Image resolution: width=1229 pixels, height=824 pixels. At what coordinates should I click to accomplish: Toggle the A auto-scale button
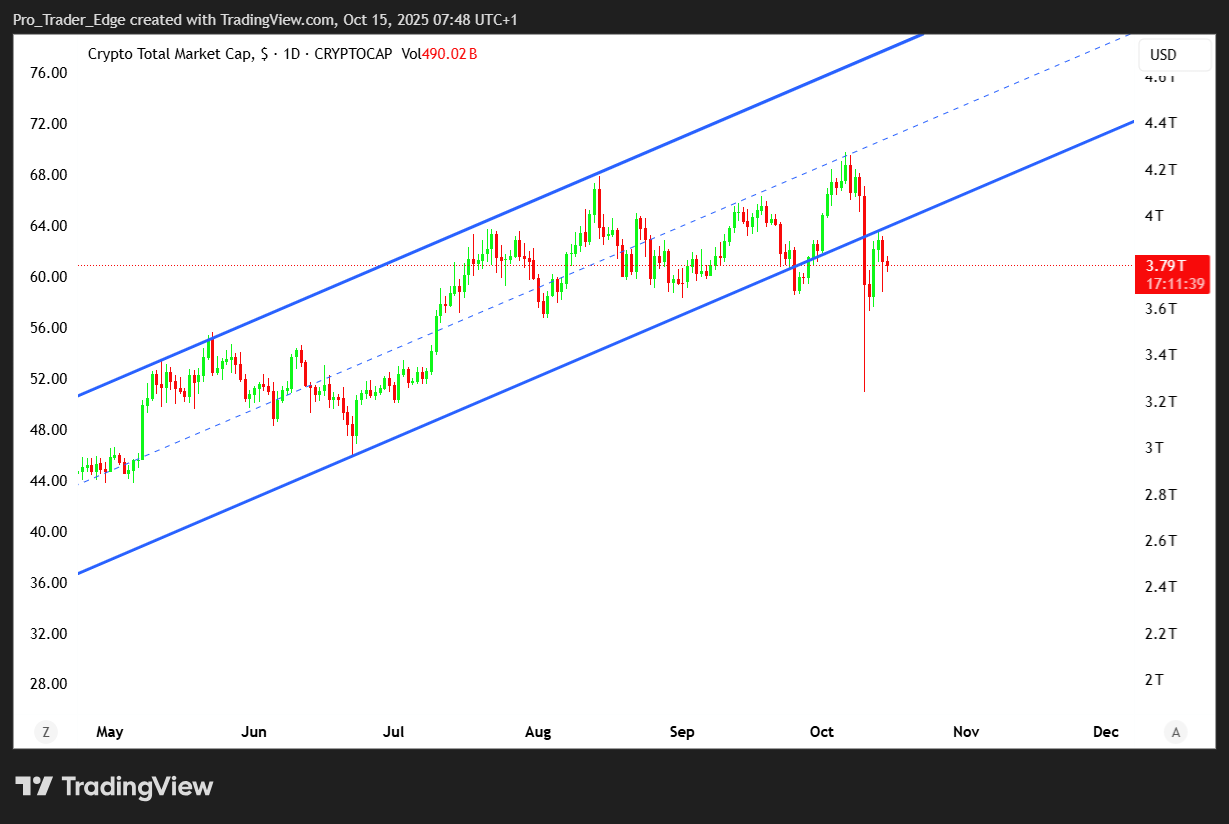pos(1176,732)
